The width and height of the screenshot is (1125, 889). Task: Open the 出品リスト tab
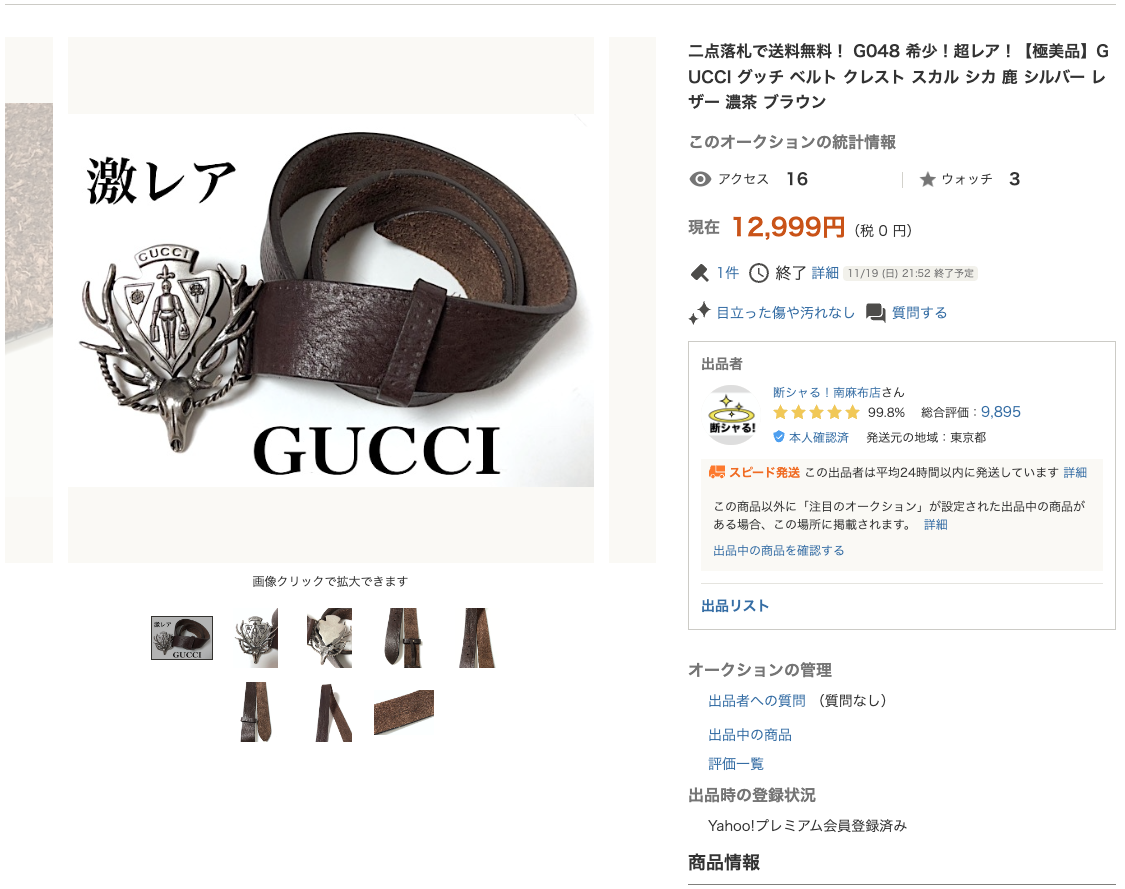pos(735,606)
